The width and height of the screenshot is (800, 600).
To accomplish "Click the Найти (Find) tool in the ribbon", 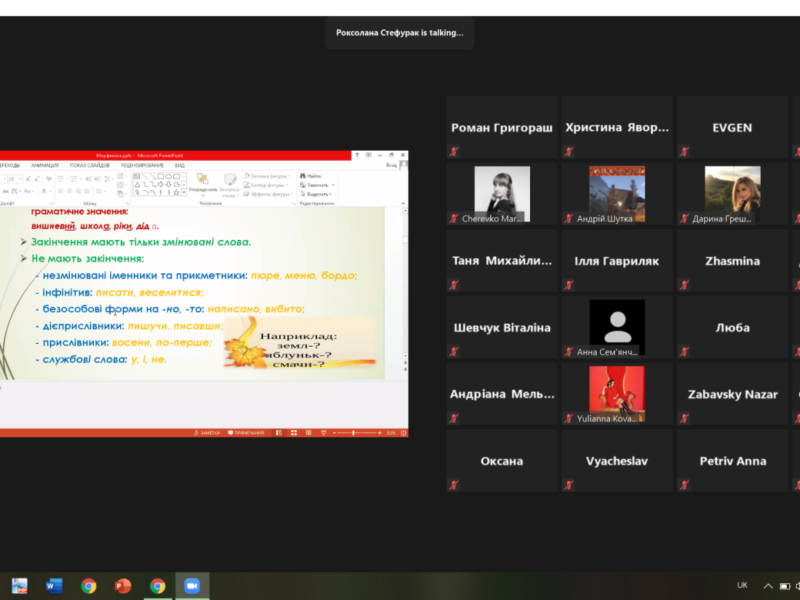I will (310, 176).
